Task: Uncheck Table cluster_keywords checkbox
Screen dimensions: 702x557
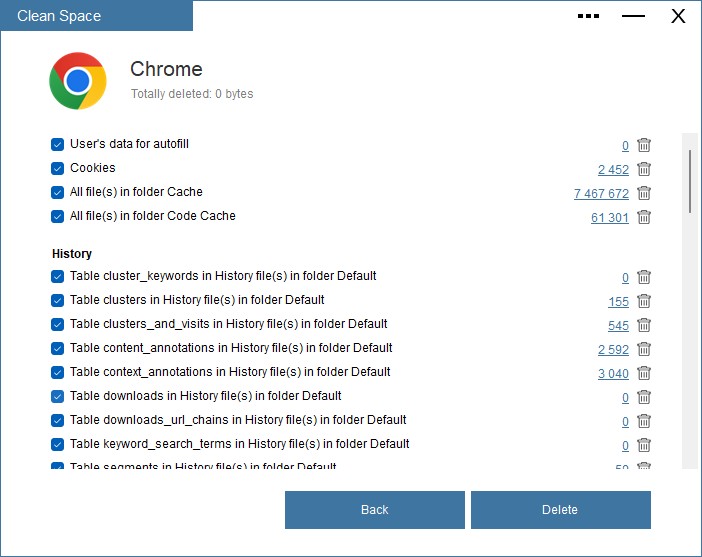Action: point(58,276)
